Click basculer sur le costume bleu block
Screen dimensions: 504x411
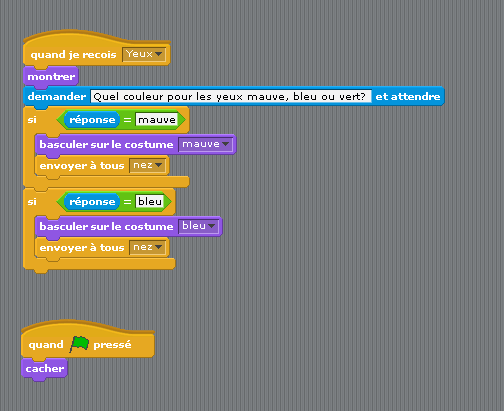pos(128,227)
